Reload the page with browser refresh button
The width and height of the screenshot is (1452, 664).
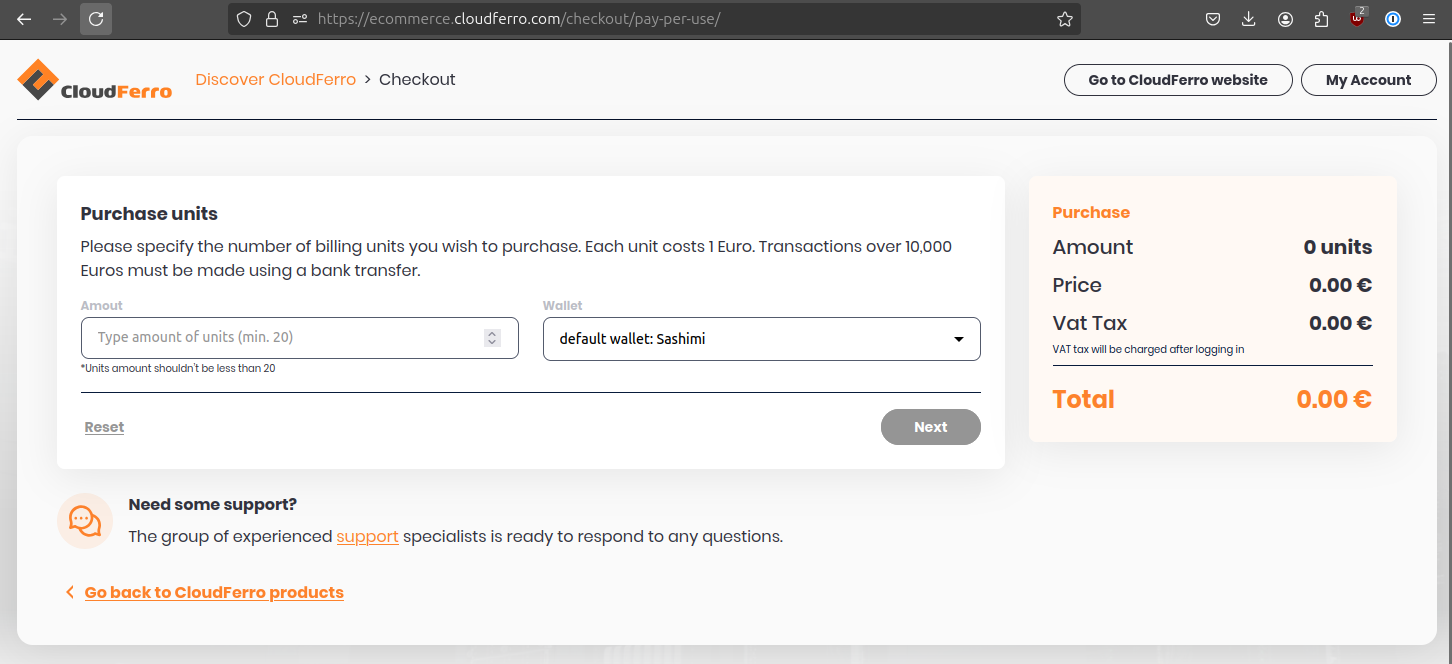[96, 19]
